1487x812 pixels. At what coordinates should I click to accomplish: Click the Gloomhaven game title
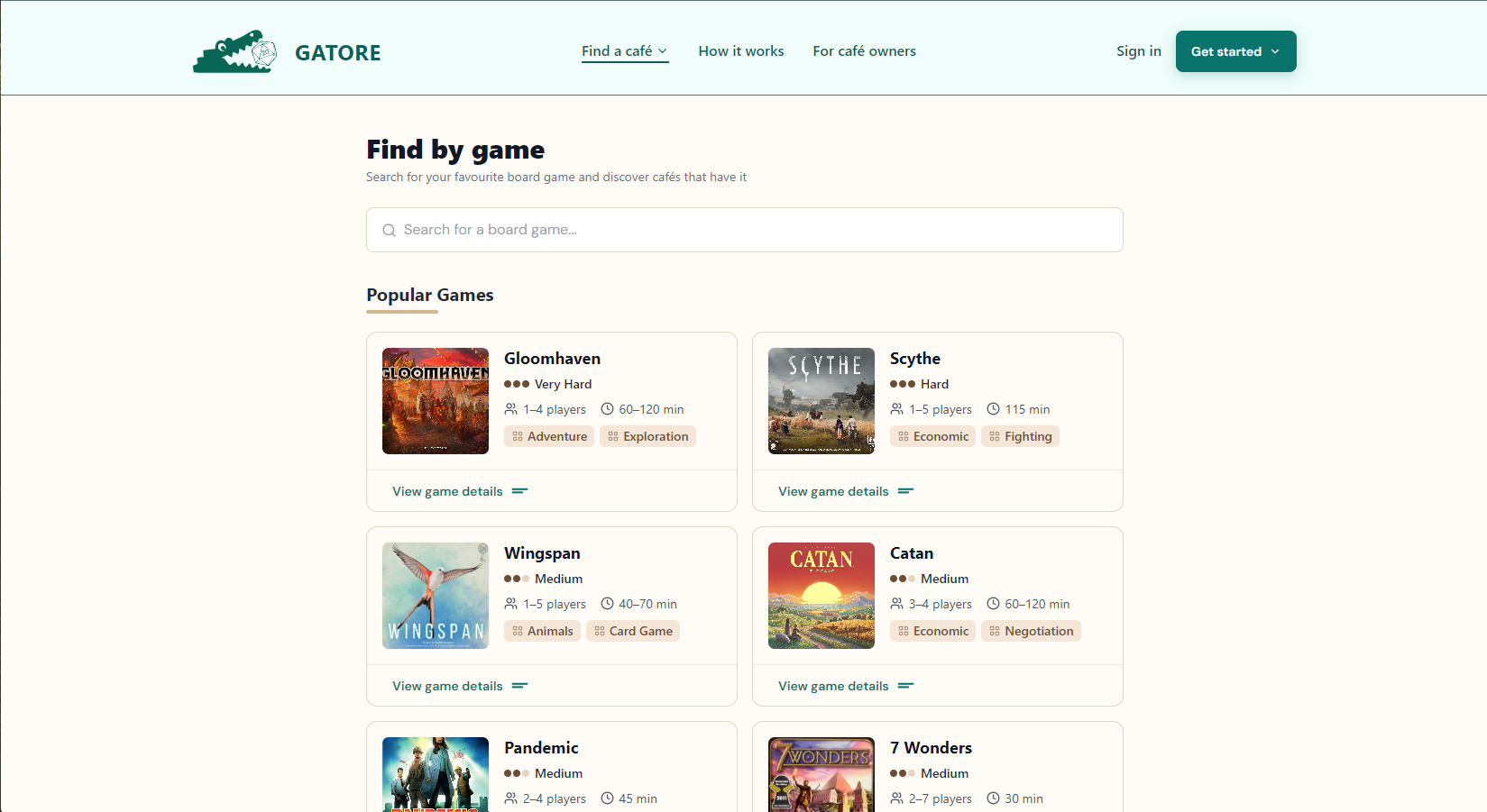pyautogui.click(x=552, y=359)
